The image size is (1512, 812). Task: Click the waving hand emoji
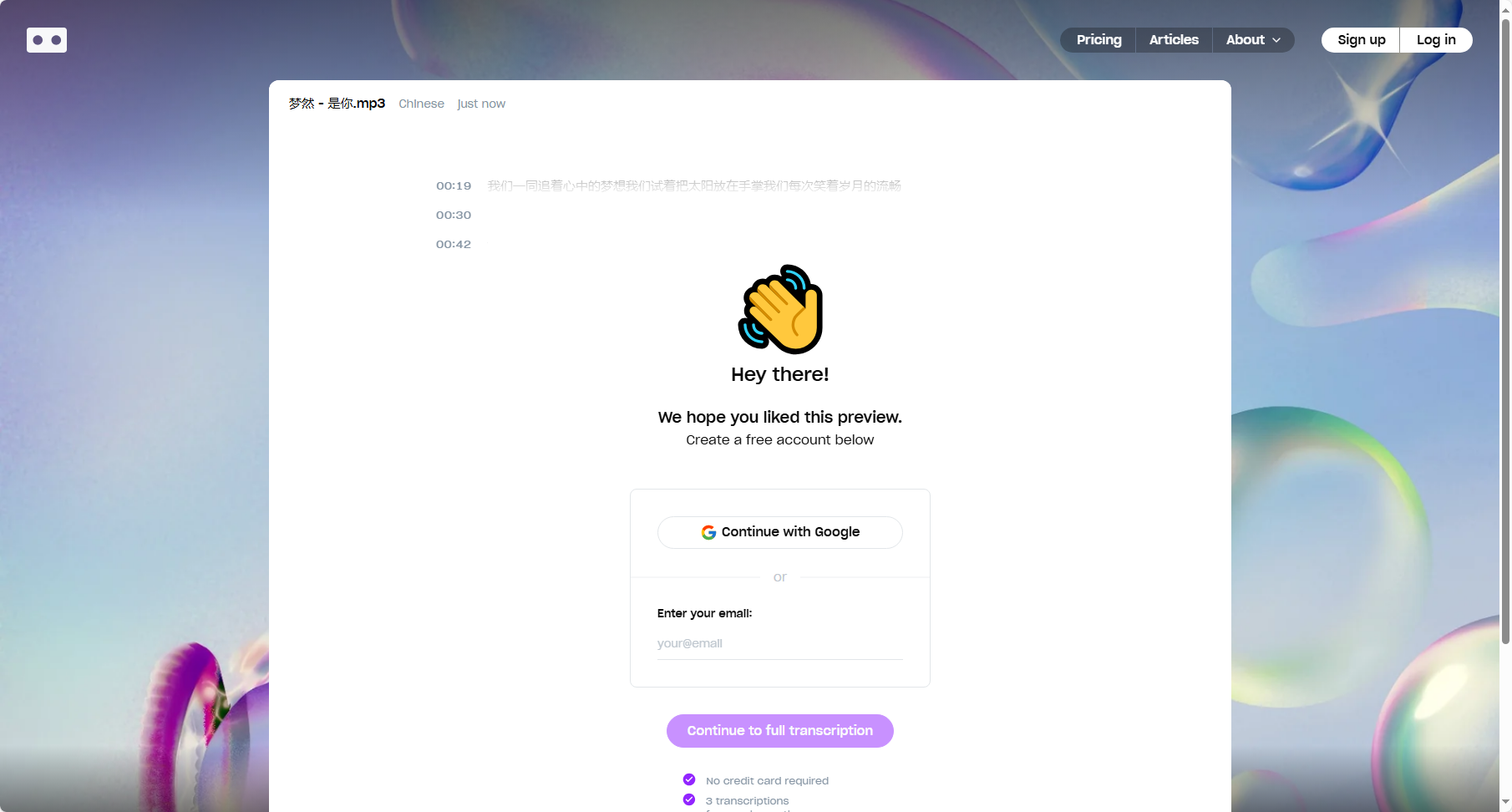(781, 309)
